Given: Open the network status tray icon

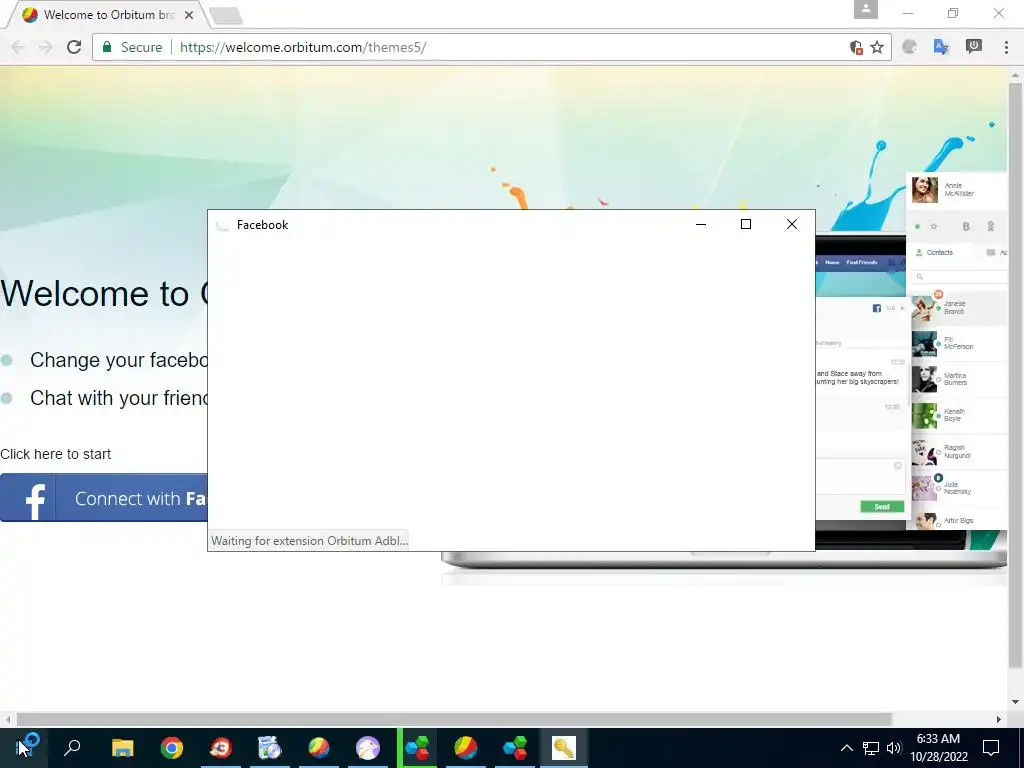Looking at the screenshot, I should pyautogui.click(x=871, y=748).
